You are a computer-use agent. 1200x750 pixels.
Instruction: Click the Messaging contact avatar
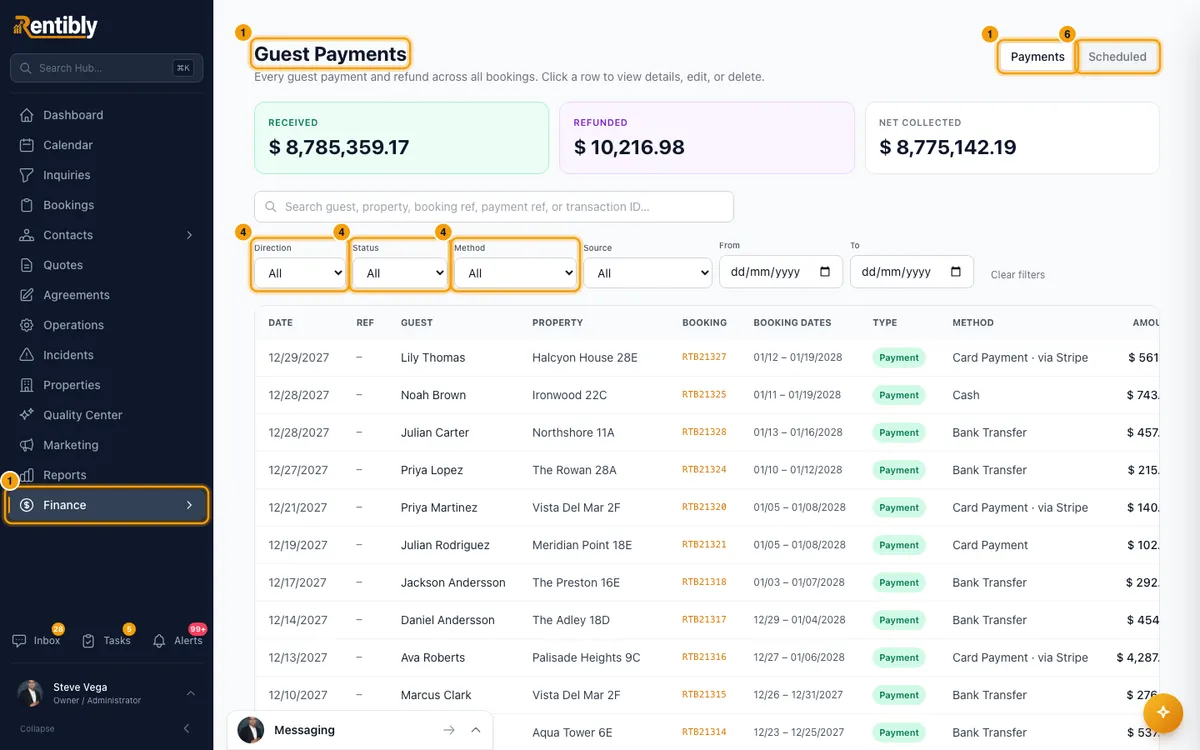pos(251,730)
